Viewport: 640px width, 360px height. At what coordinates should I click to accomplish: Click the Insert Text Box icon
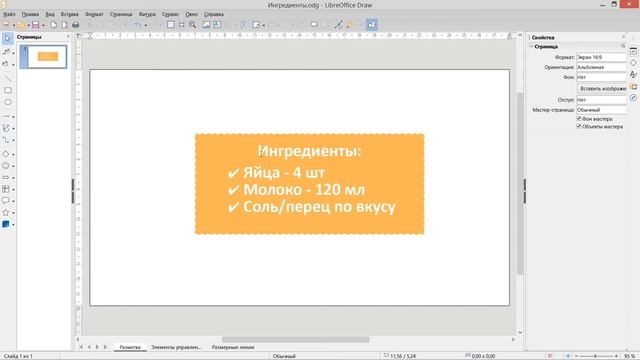(x=217, y=25)
